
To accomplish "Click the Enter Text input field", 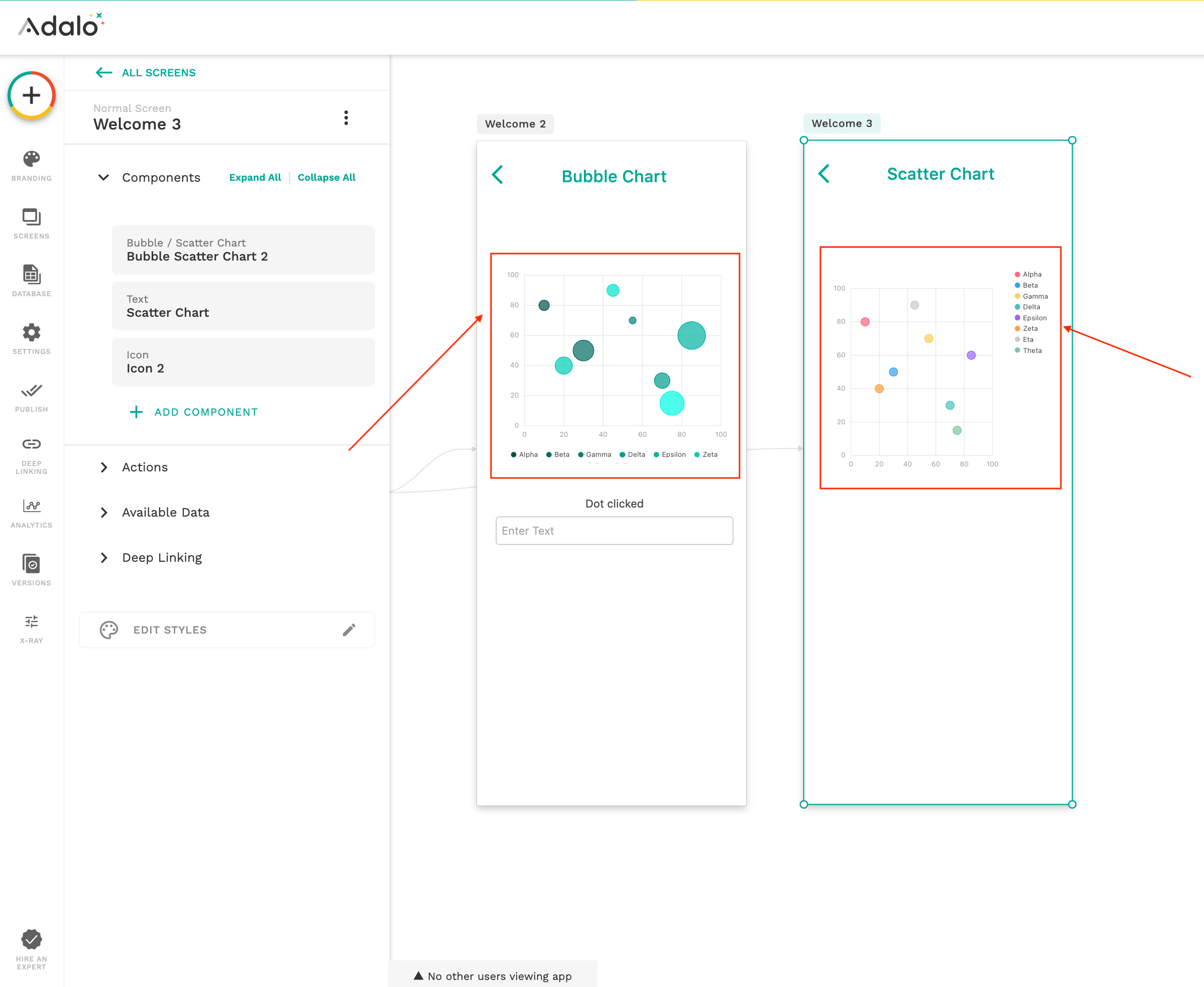I will pyautogui.click(x=614, y=531).
